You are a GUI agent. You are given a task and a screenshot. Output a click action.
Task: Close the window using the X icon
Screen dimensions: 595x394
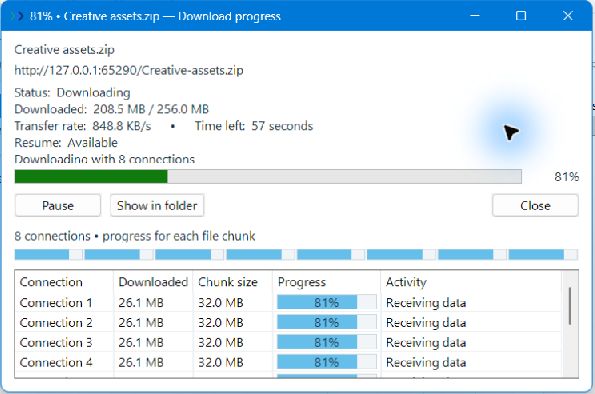[568, 16]
